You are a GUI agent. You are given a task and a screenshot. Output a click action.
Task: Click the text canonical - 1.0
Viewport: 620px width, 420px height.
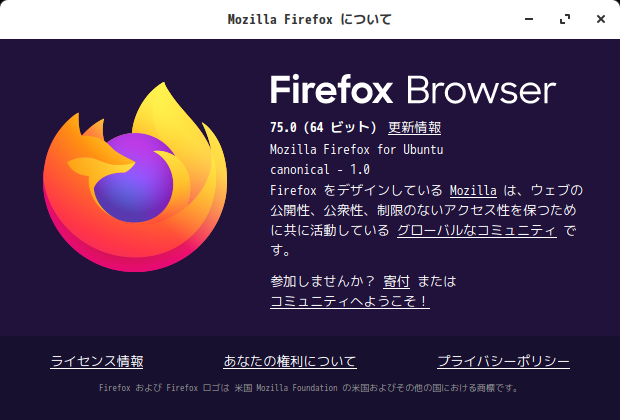(x=320, y=170)
